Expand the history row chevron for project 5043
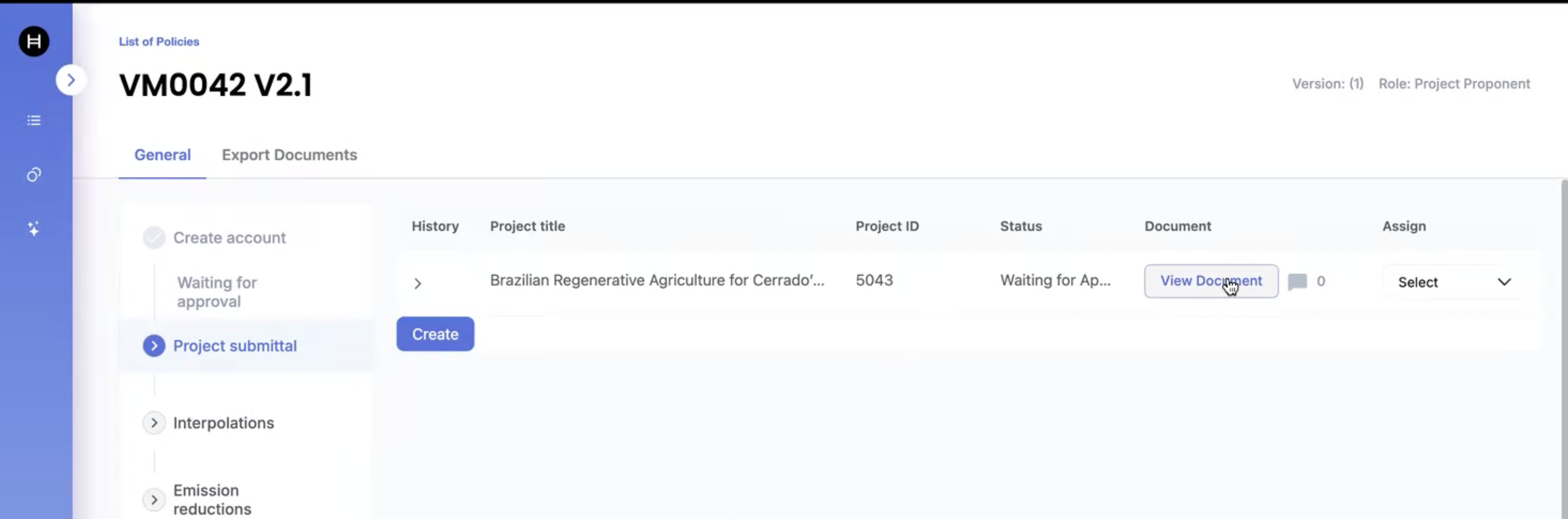The image size is (1568, 519). (x=417, y=284)
